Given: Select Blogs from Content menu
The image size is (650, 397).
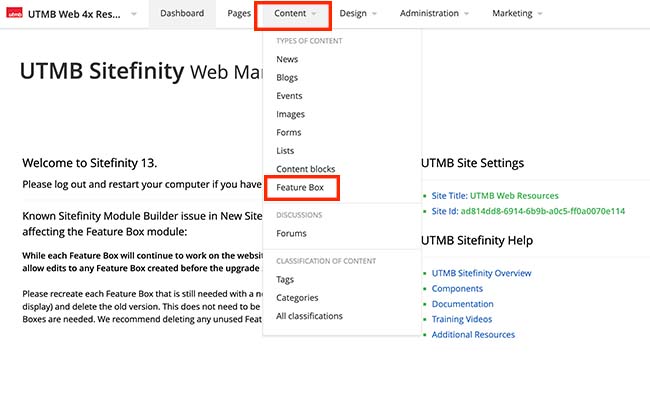Looking at the screenshot, I should 287,77.
